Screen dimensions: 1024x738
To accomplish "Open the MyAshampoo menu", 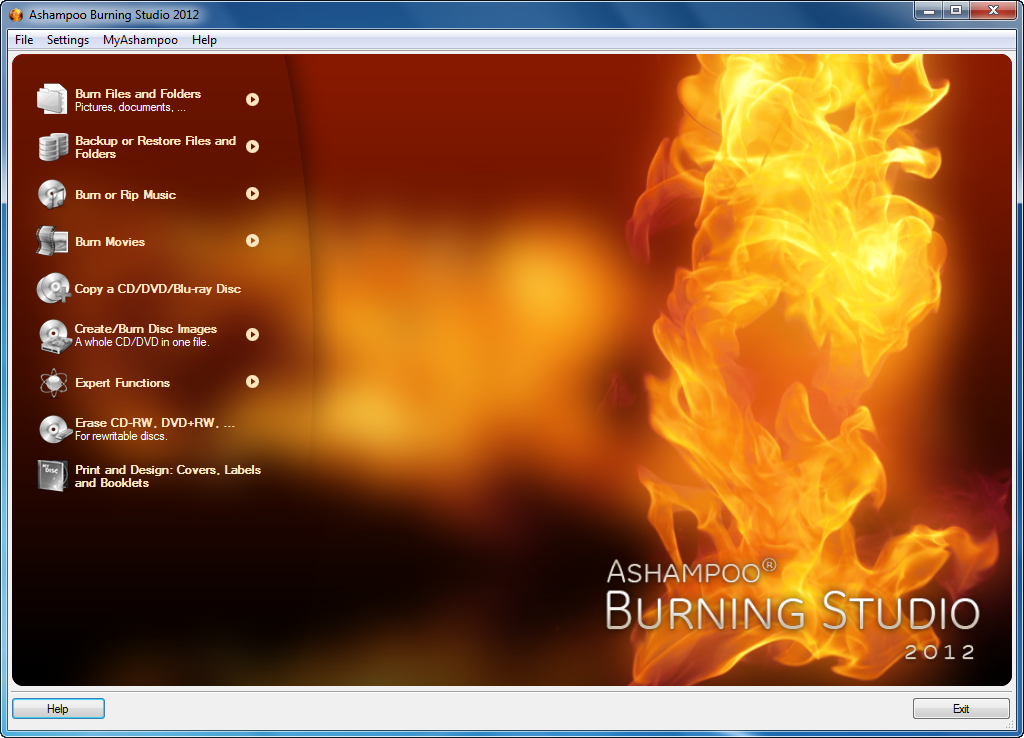I will pos(139,40).
